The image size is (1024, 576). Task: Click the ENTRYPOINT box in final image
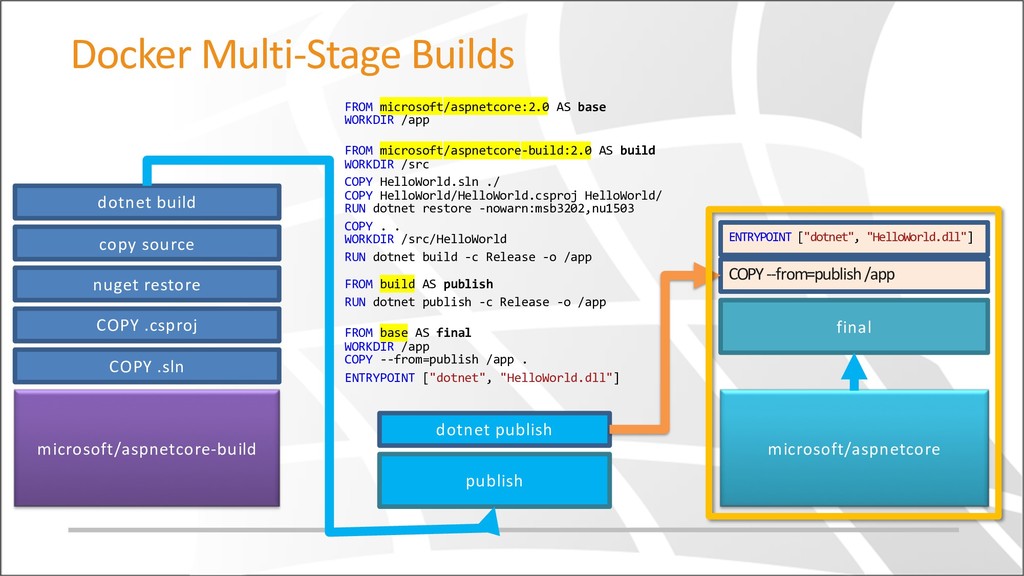(x=854, y=237)
